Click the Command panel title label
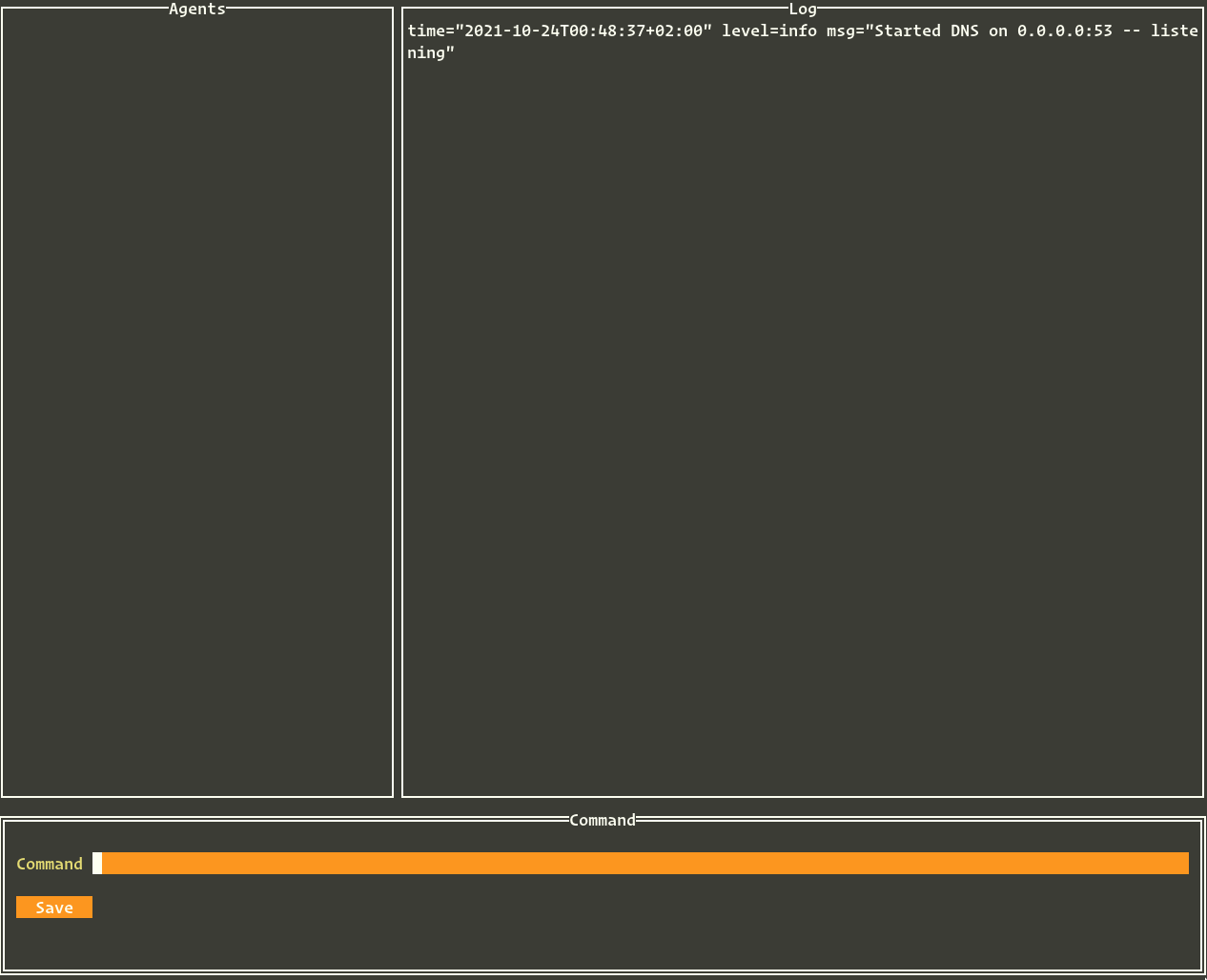The image size is (1207, 980). (x=603, y=820)
